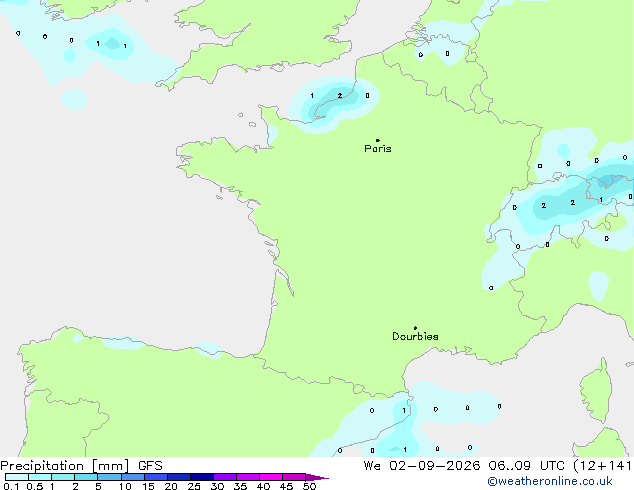Pick legend swatch between 0.5 and 1
This screenshot has width=634, height=490.
click(40, 477)
